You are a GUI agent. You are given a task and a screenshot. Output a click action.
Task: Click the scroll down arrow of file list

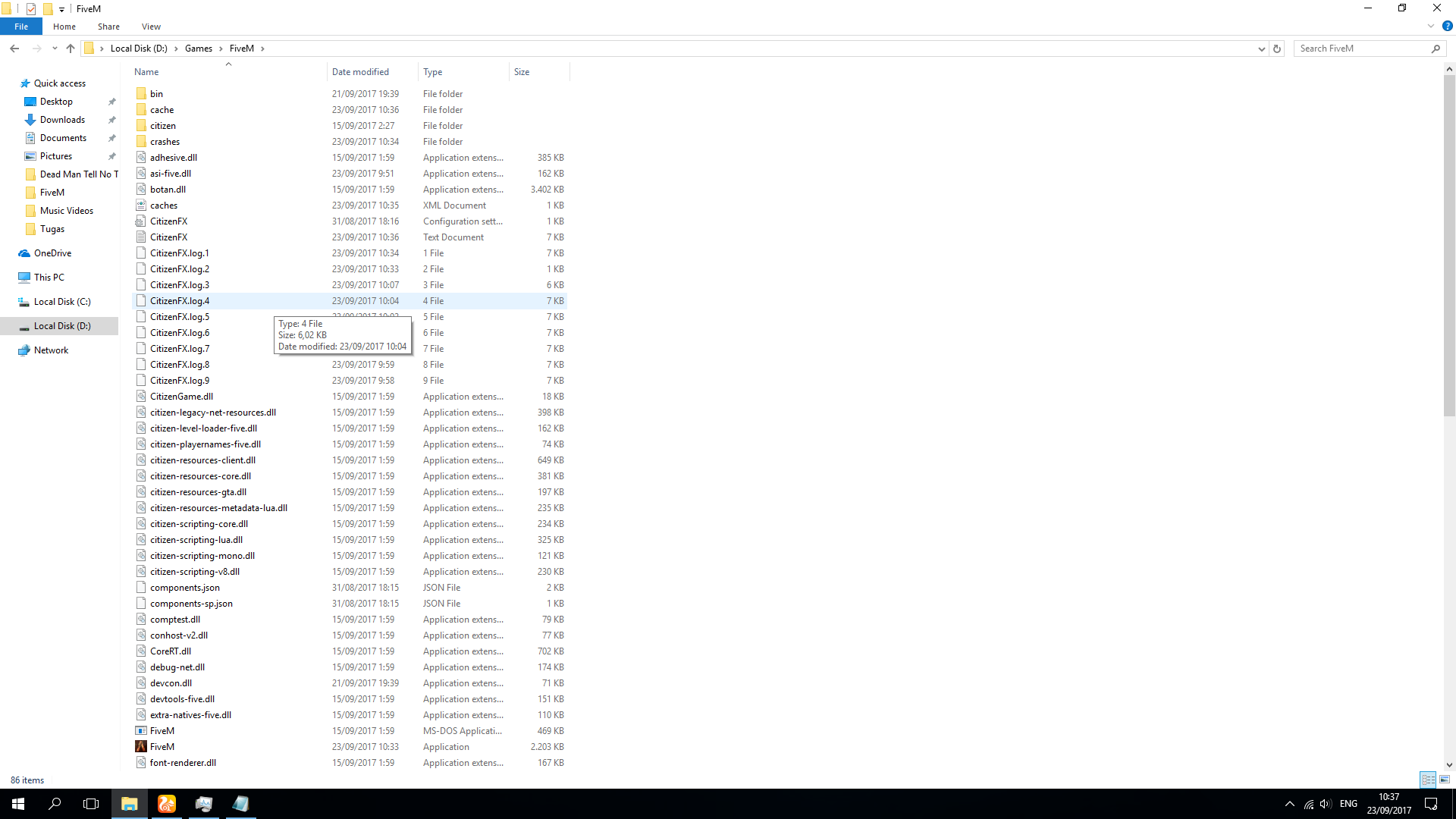point(1449,765)
